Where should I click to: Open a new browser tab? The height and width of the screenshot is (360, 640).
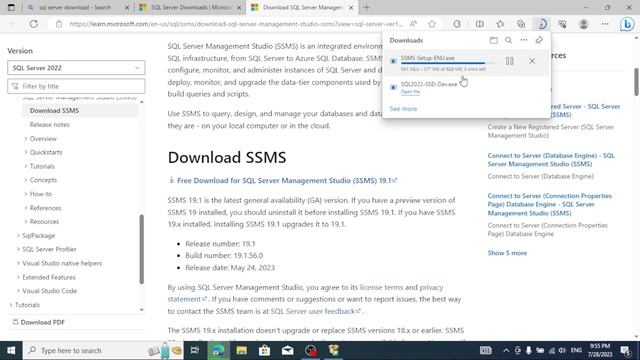[366, 7]
